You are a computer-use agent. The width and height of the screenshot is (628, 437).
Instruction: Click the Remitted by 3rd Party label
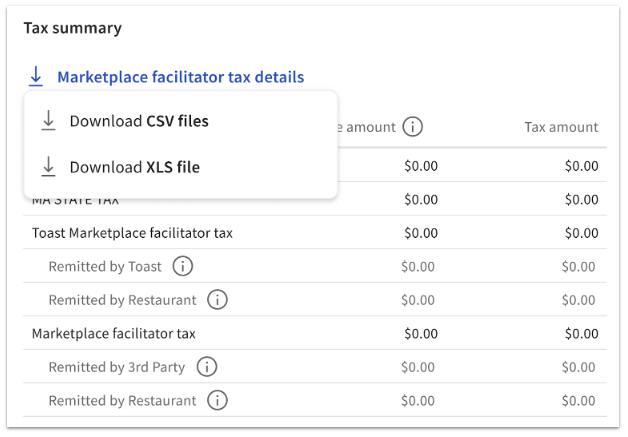pyautogui.click(x=116, y=367)
